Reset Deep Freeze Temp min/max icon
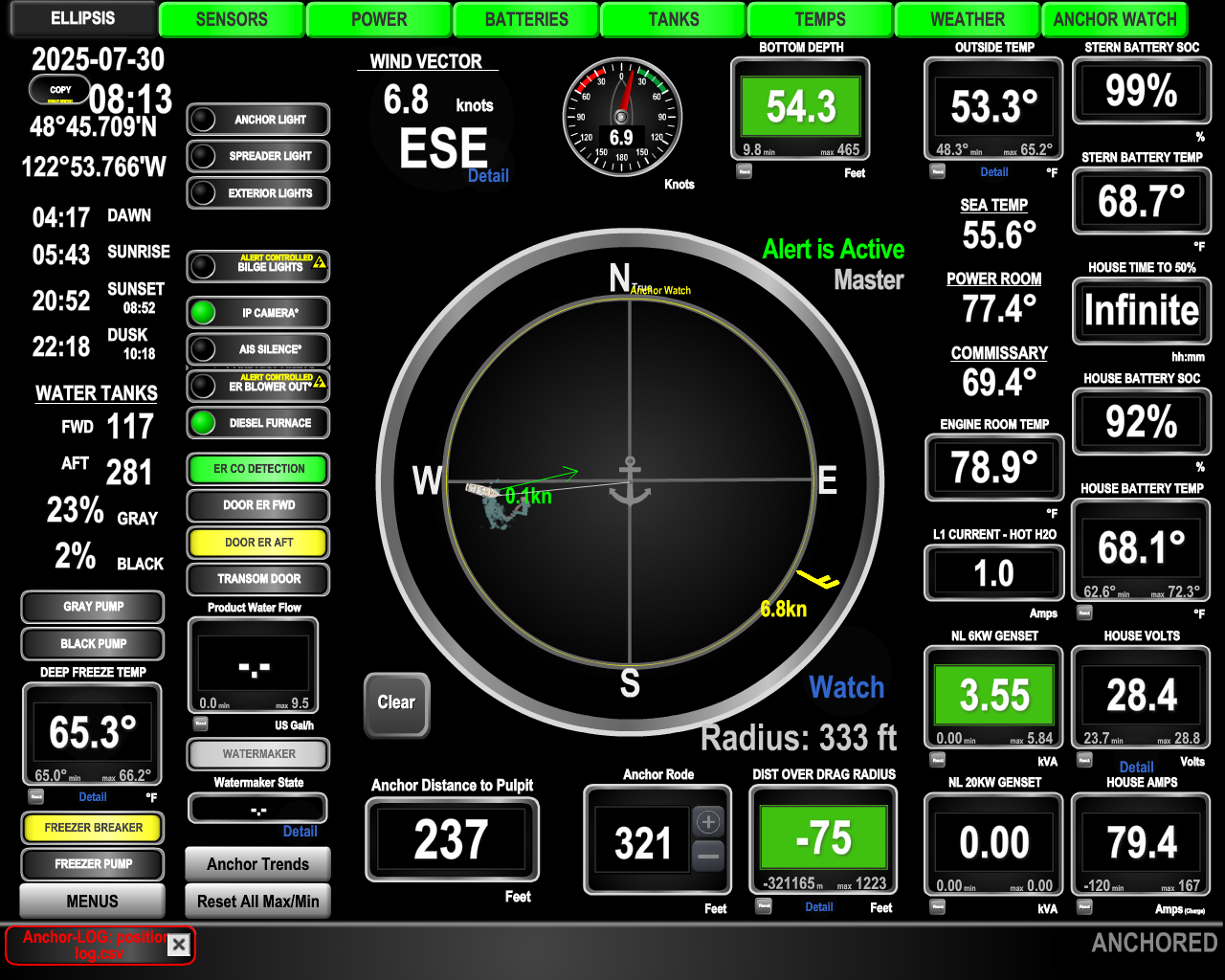The height and width of the screenshot is (980, 1225). (36, 797)
